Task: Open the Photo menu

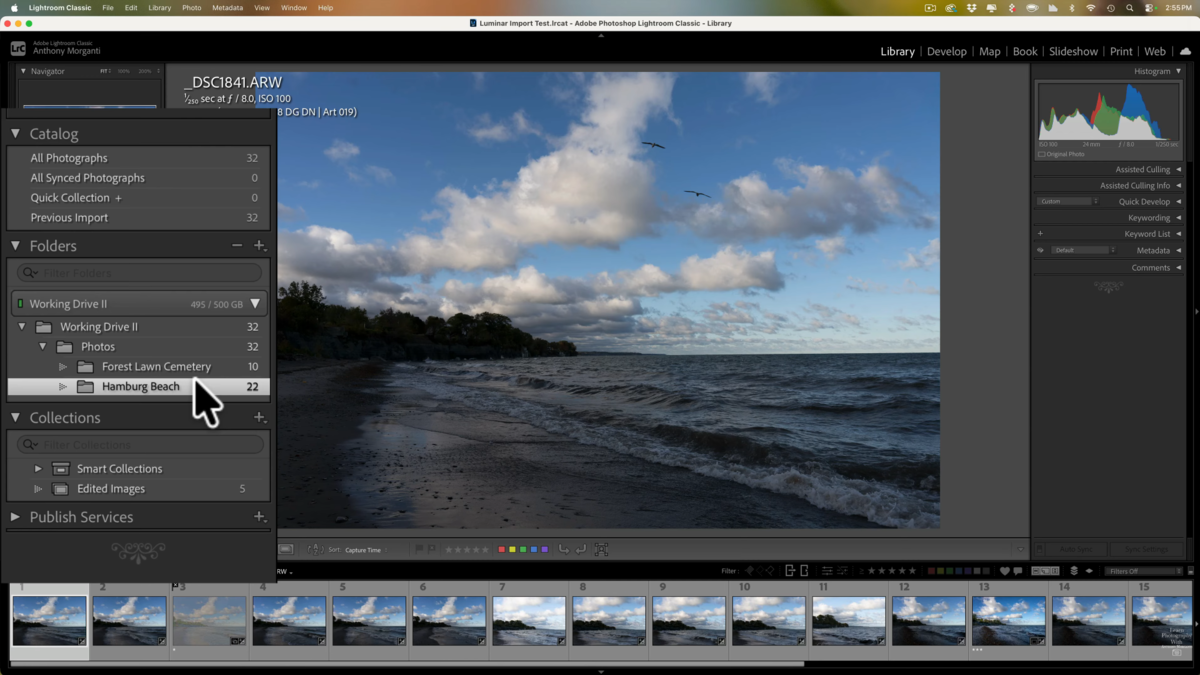Action: 191,8
